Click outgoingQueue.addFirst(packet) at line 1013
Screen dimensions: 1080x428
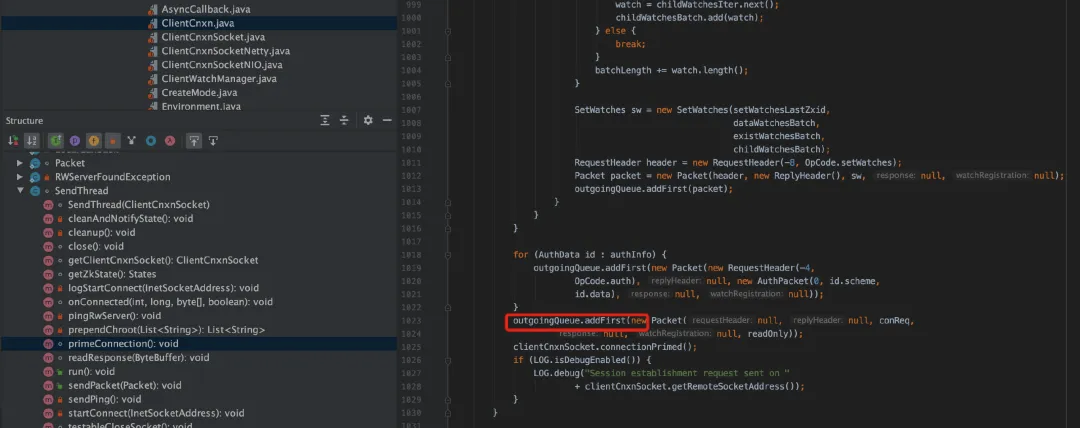[654, 189]
